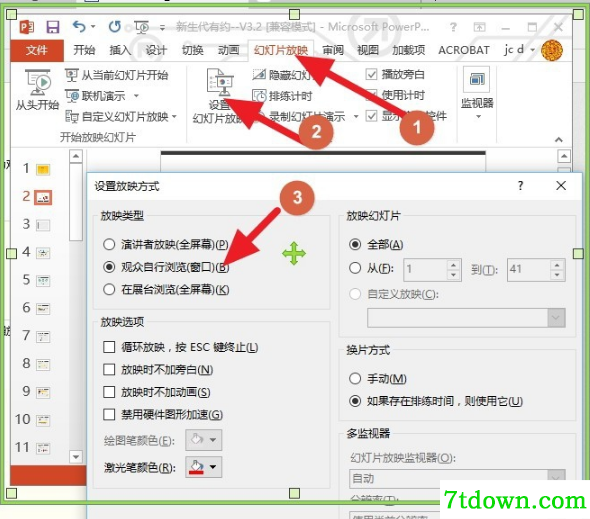
Task: Click the 从 starting slide number field
Action: point(425,269)
